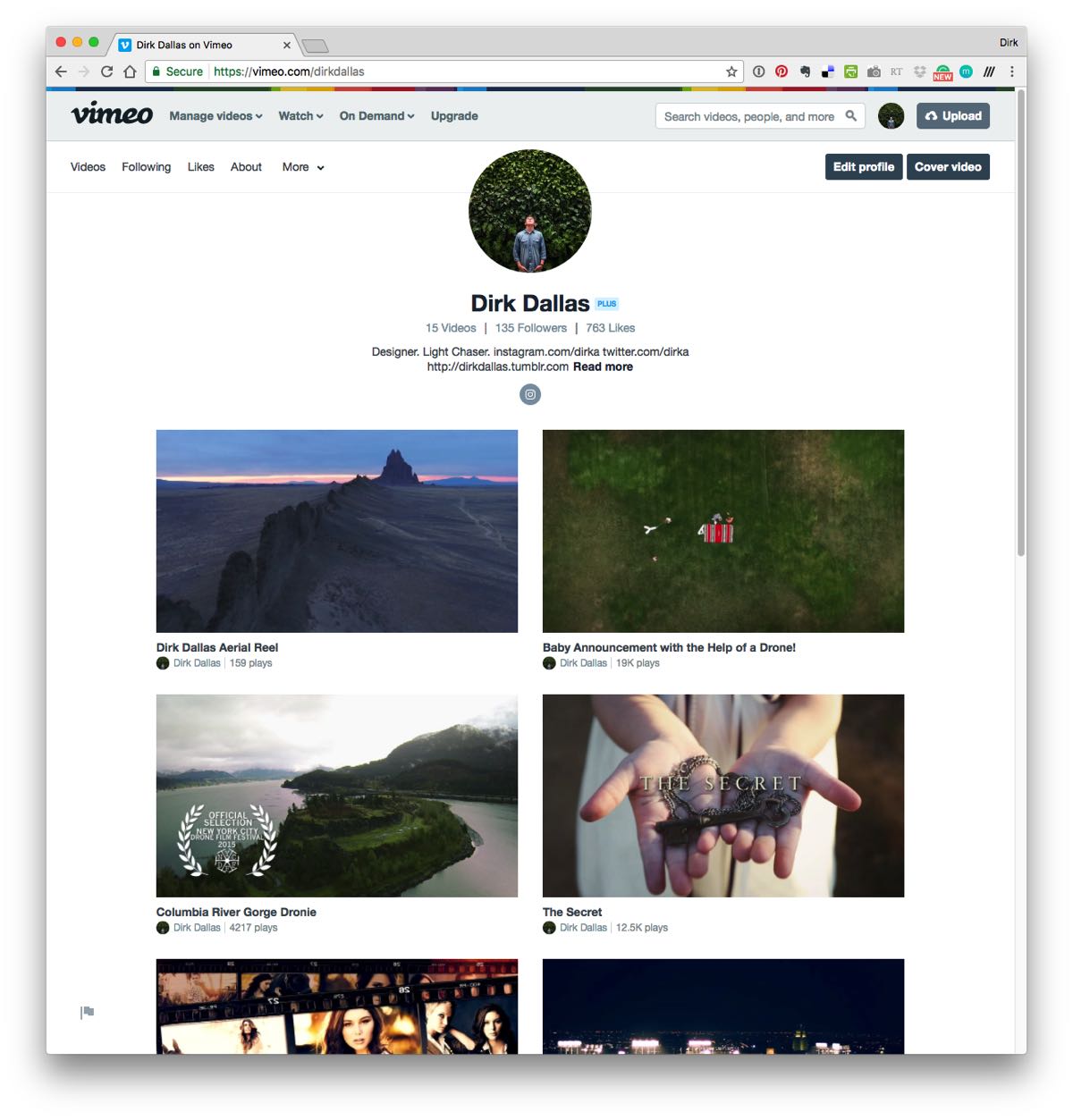Image resolution: width=1073 pixels, height=1120 pixels.
Task: Click Dirk Dallas author under The Secret
Action: (583, 928)
